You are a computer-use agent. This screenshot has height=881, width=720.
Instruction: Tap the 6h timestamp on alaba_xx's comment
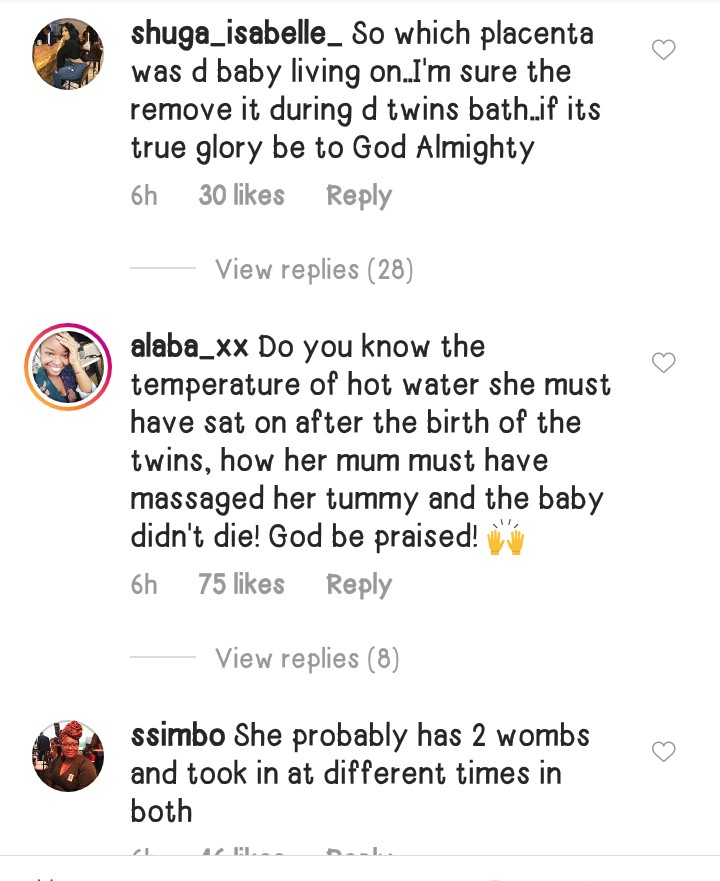click(144, 585)
